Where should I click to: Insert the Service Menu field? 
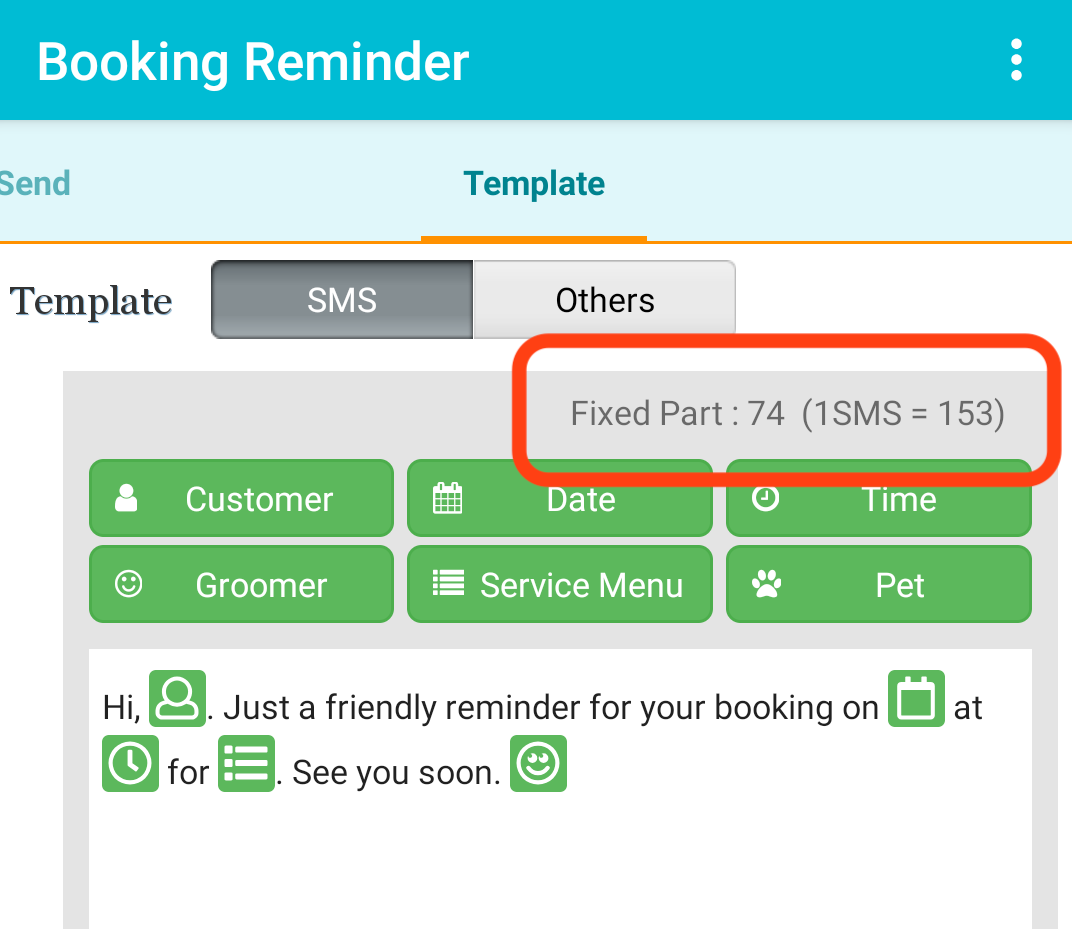click(560, 584)
